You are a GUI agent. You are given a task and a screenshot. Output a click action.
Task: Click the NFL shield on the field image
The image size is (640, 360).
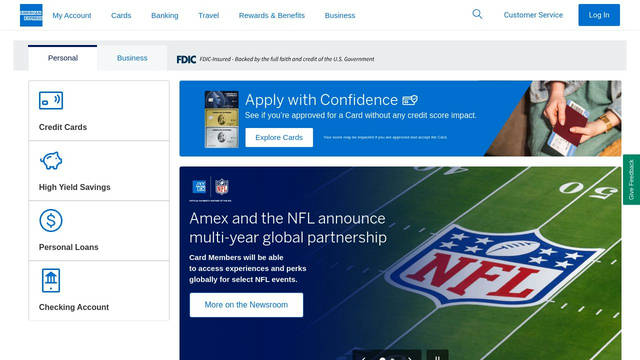(494, 267)
